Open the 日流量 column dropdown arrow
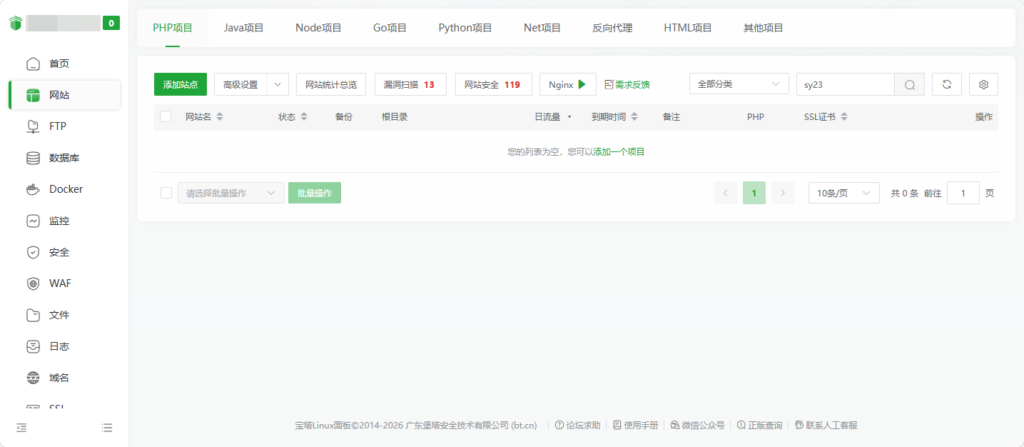This screenshot has width=1024, height=447. pos(569,117)
